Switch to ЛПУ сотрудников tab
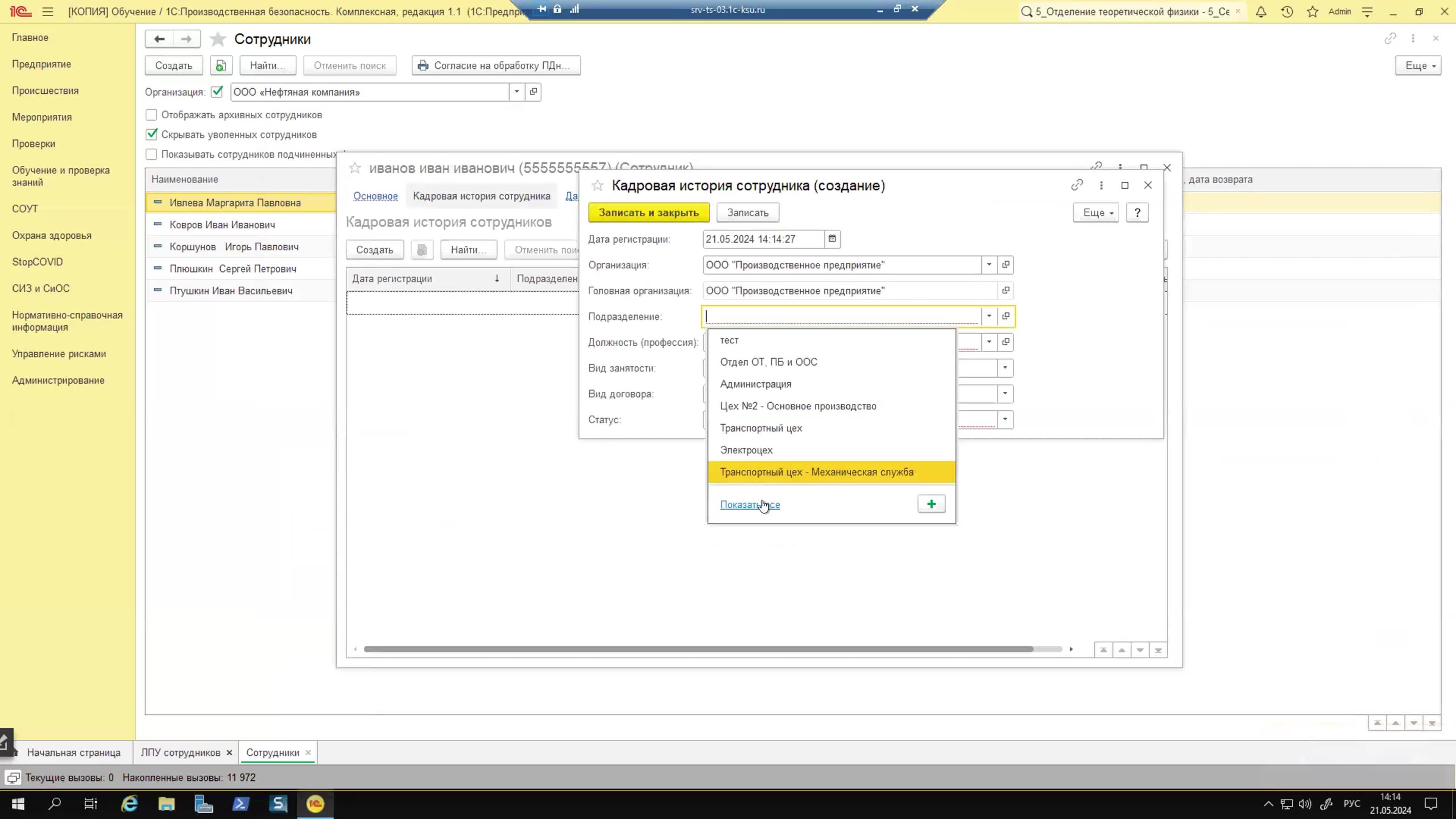The width and height of the screenshot is (1456, 819). click(180, 753)
